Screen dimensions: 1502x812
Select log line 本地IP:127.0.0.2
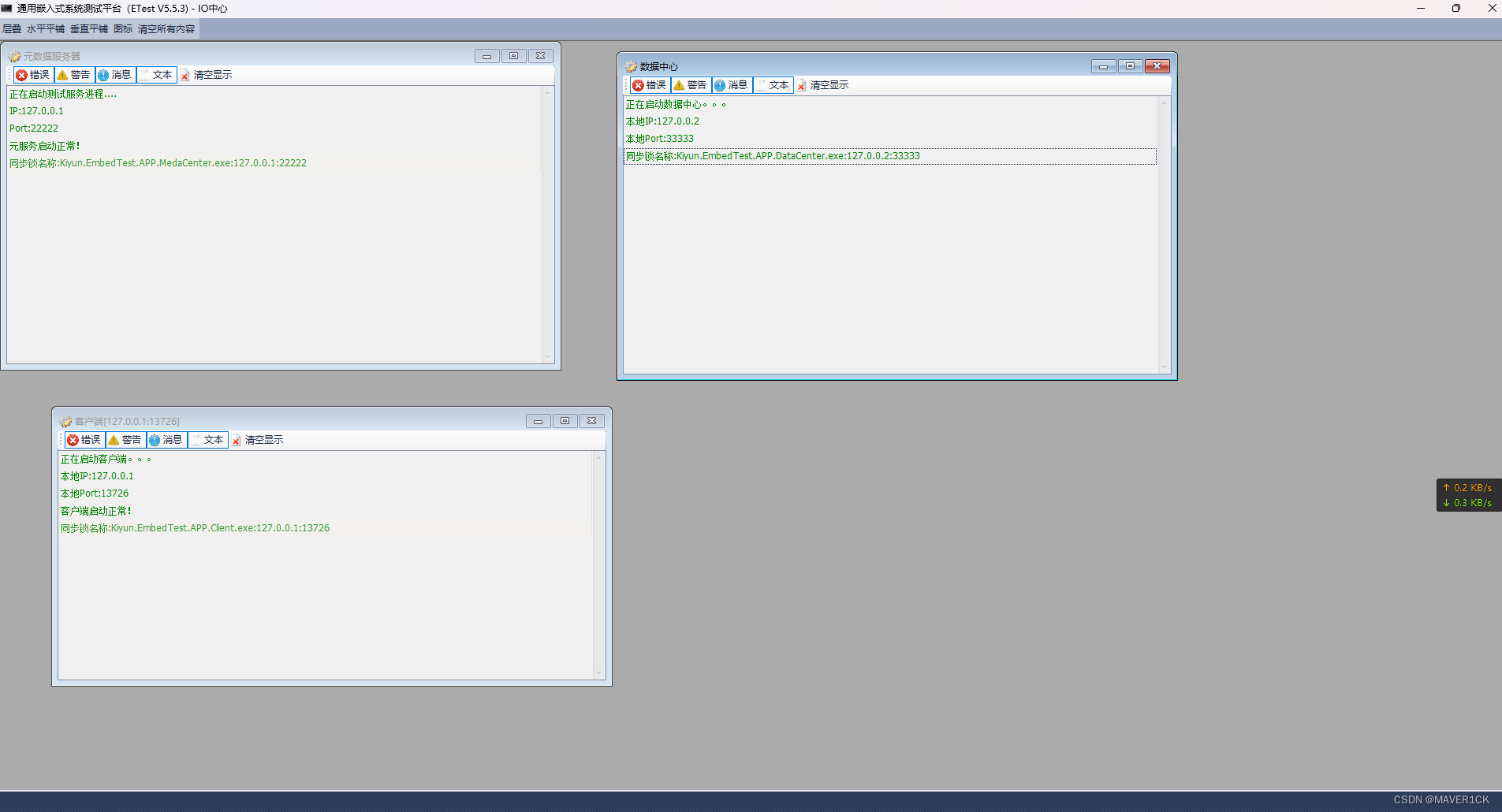click(891, 122)
